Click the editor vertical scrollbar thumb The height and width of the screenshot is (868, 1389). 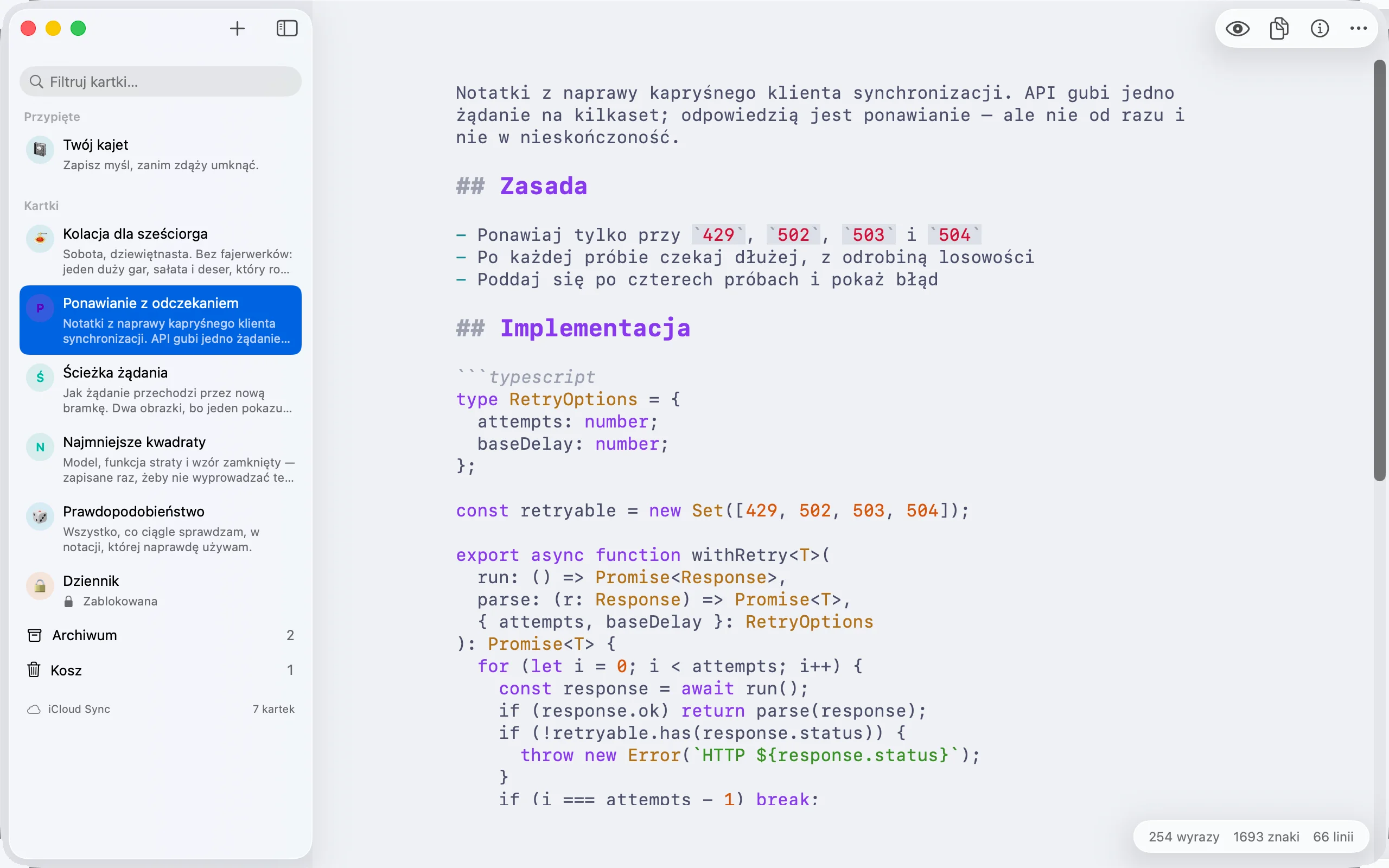coord(1379,270)
